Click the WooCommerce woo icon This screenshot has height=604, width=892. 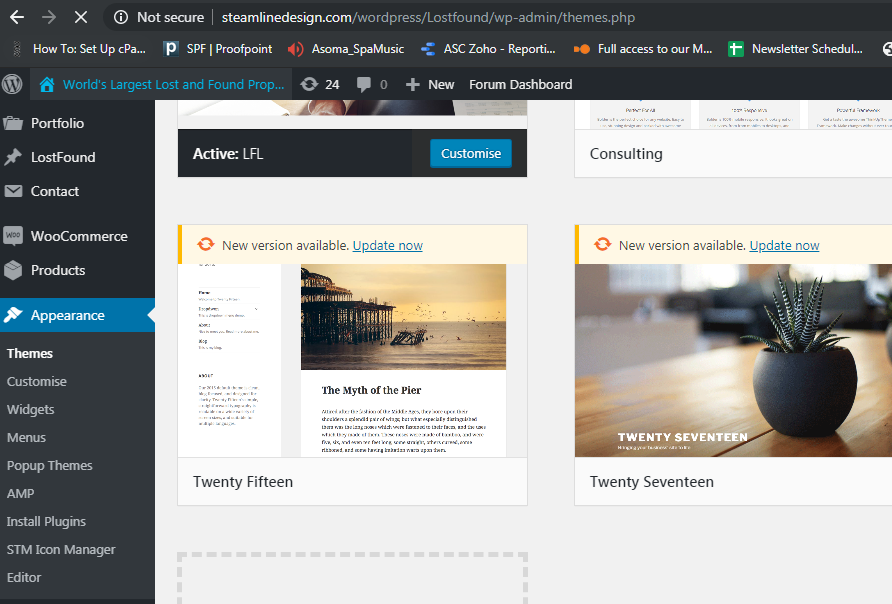[x=13, y=235]
